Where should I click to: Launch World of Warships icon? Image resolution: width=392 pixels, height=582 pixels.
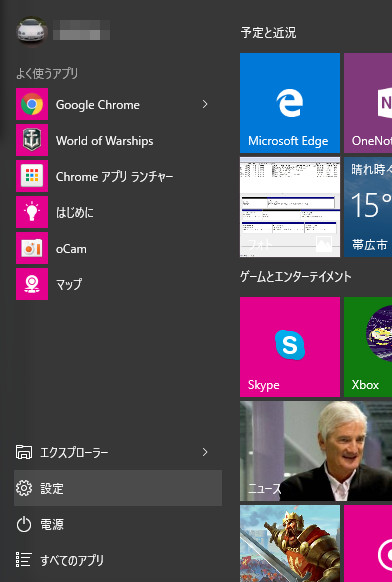tap(32, 140)
